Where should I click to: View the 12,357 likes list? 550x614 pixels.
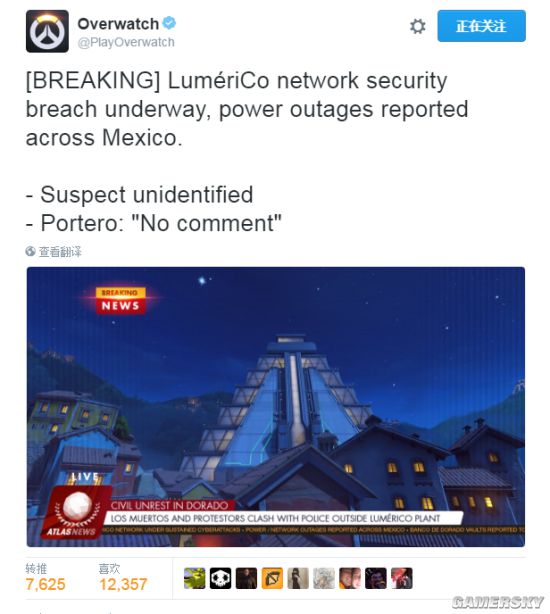pyautogui.click(x=123, y=584)
